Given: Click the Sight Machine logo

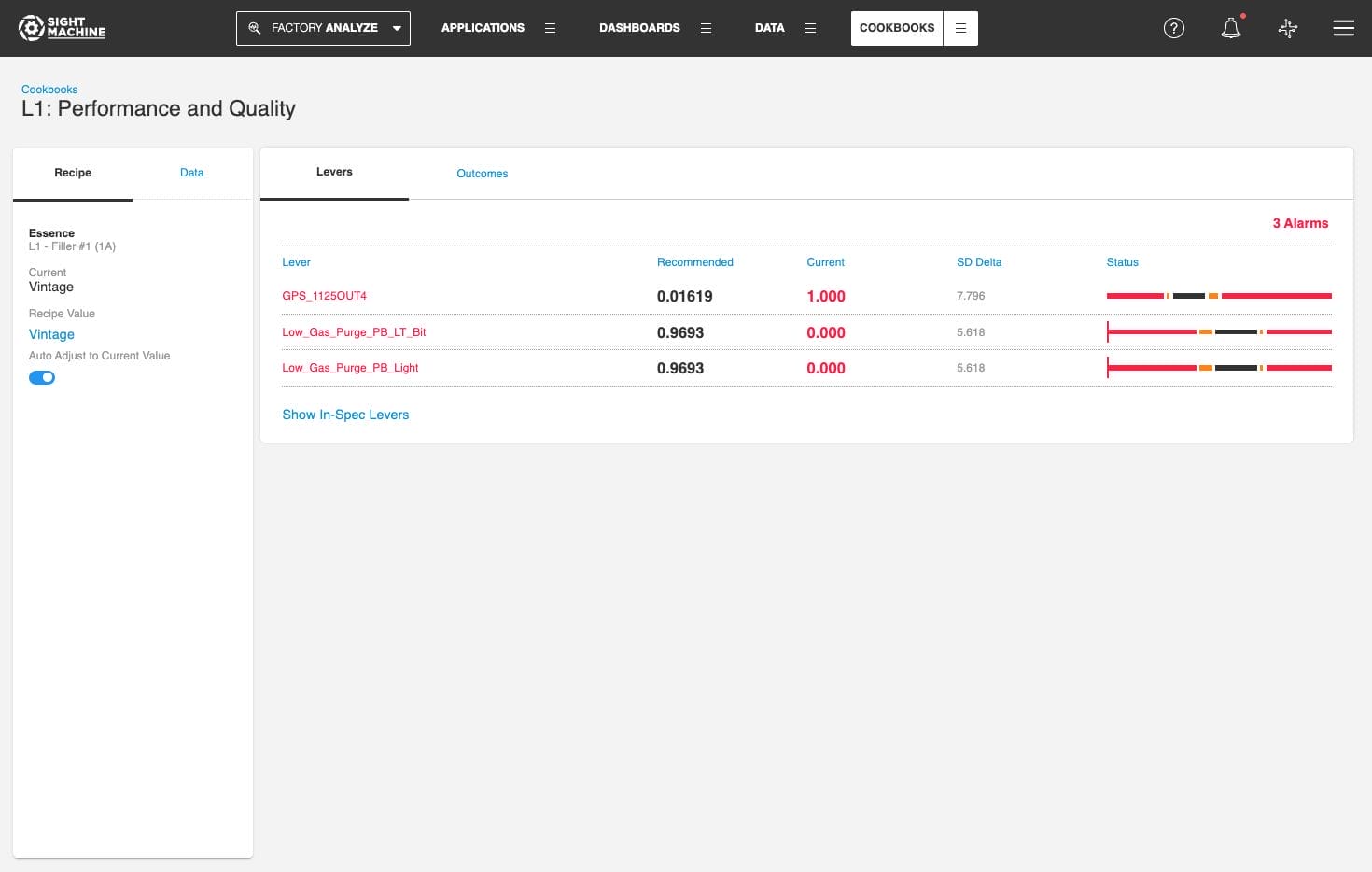Looking at the screenshot, I should pos(63,28).
